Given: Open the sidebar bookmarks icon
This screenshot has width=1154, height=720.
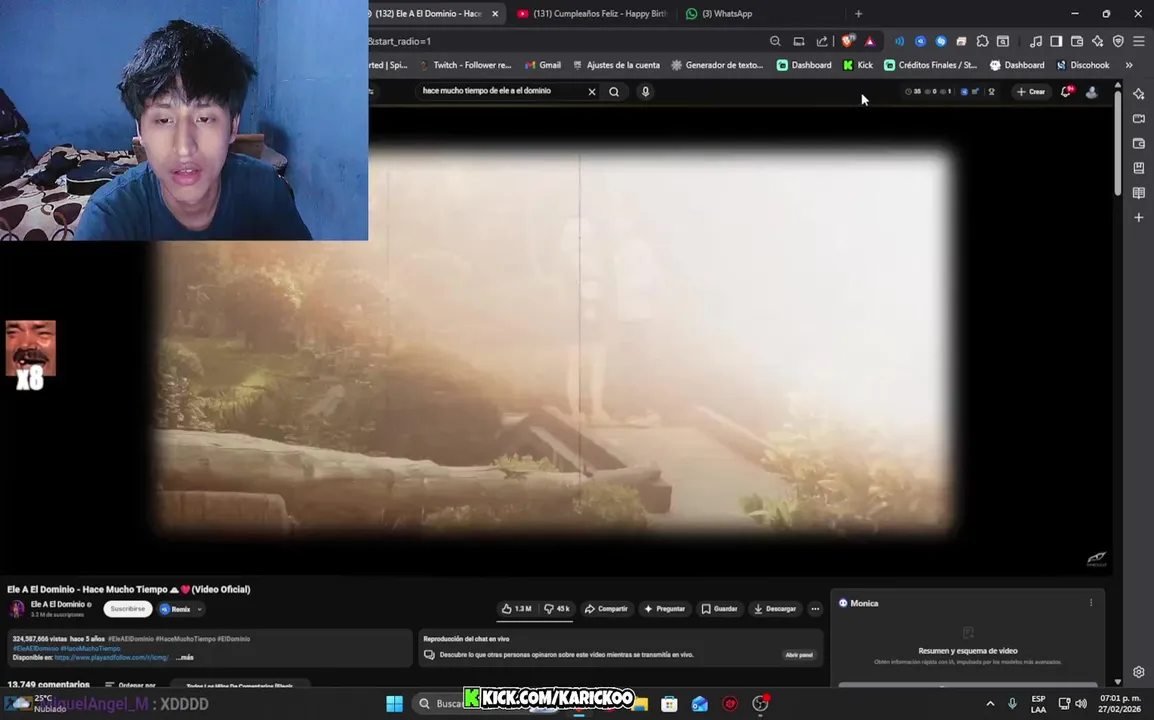Looking at the screenshot, I should 1139,168.
